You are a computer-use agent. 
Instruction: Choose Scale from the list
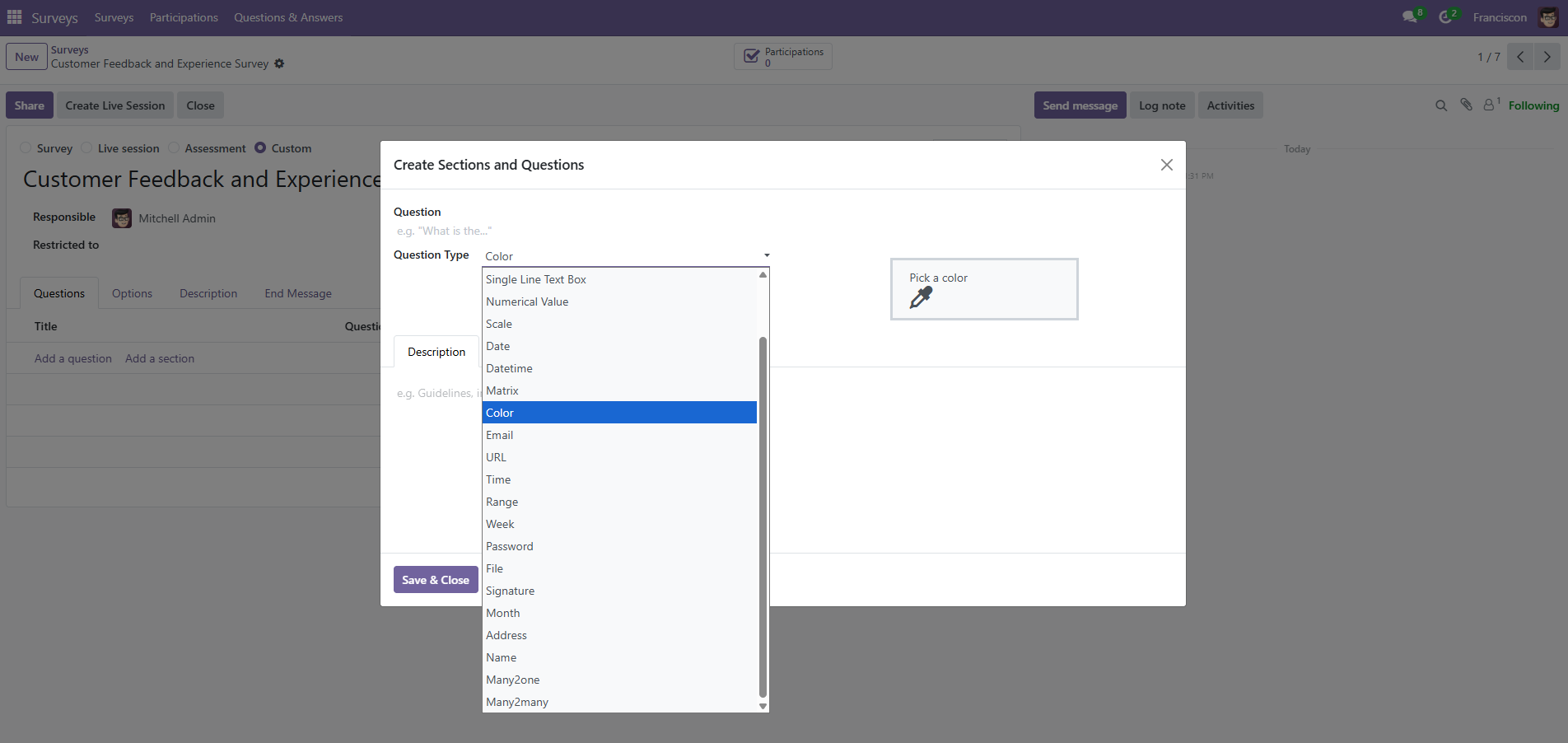(x=619, y=324)
